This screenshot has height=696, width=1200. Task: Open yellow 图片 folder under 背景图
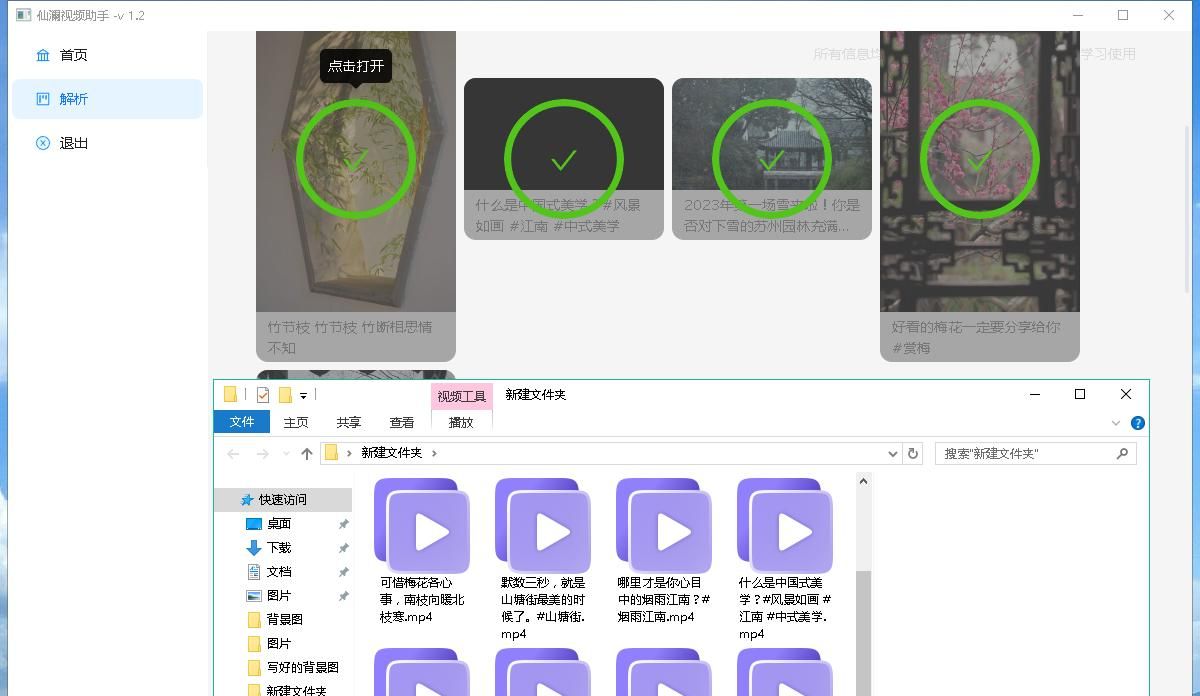point(279,643)
